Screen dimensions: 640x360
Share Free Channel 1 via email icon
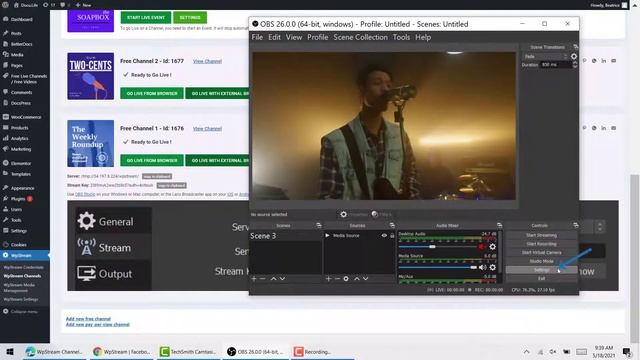[613, 128]
